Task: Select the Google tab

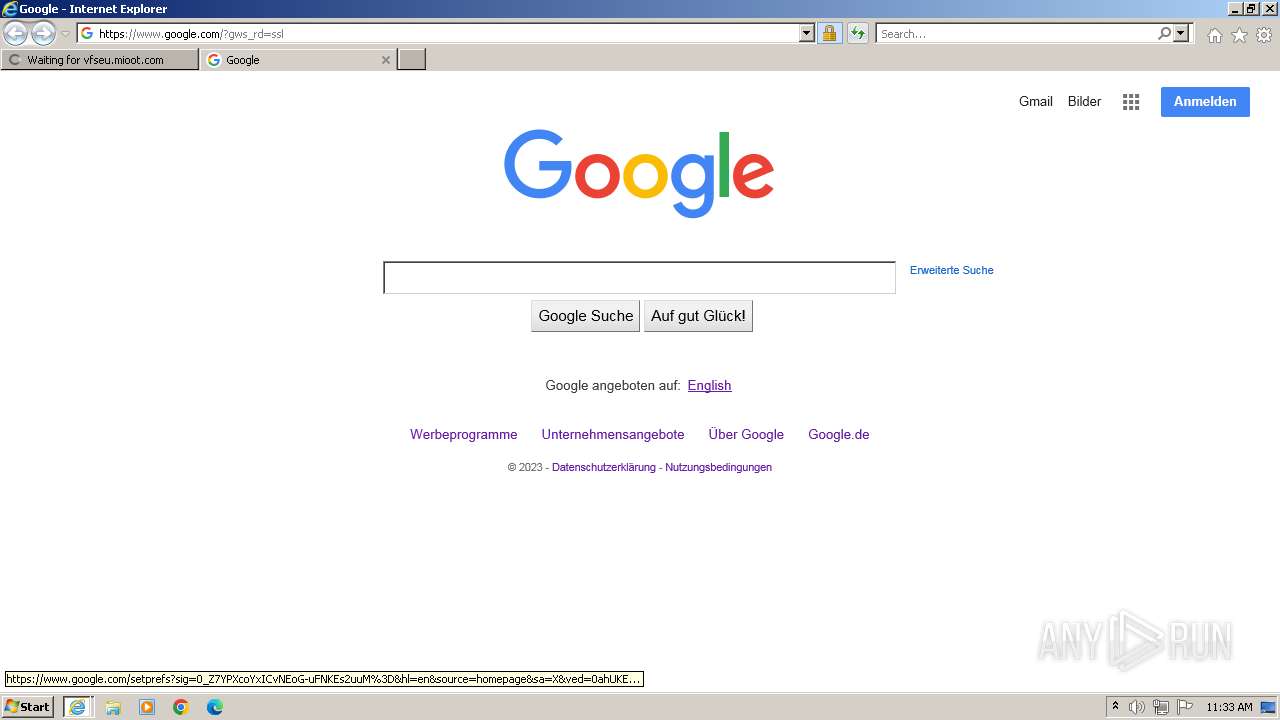Action: pos(290,60)
